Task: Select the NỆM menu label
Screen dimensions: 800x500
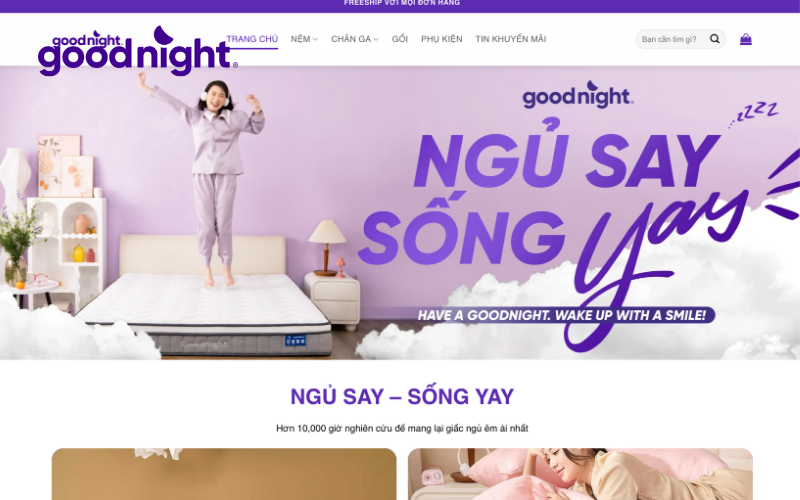Action: coord(300,39)
